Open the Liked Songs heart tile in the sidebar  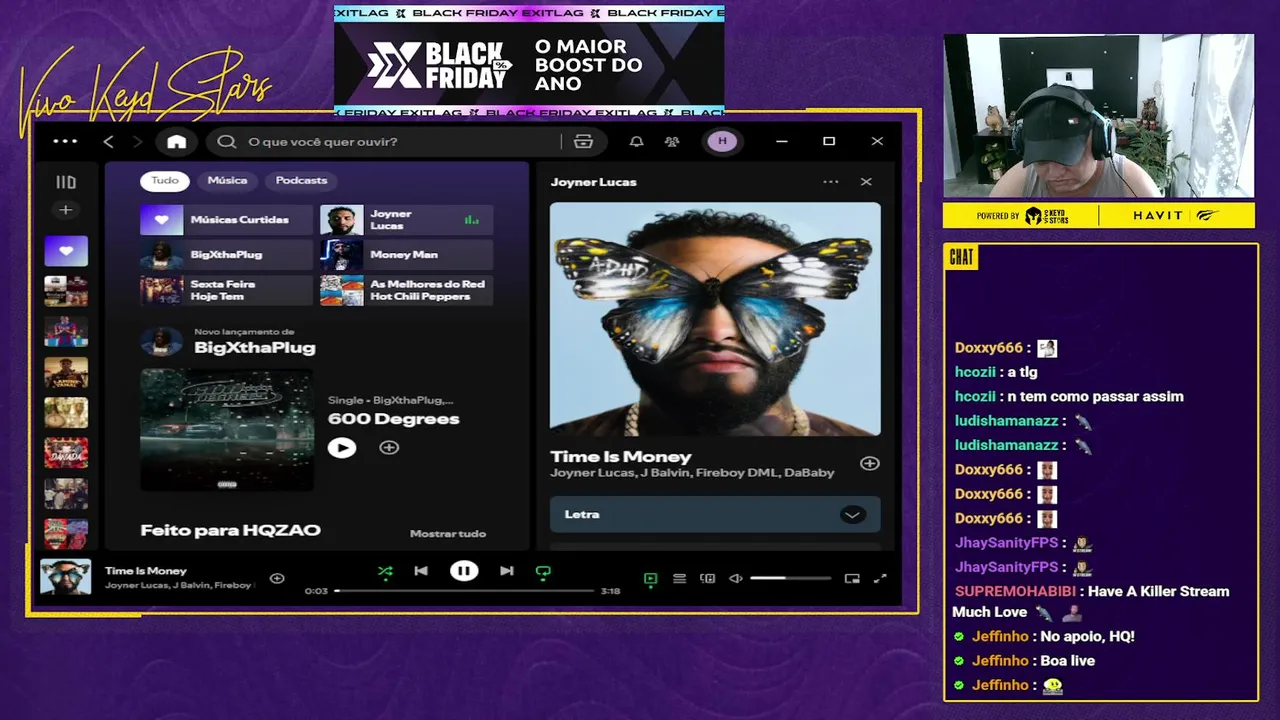66,251
